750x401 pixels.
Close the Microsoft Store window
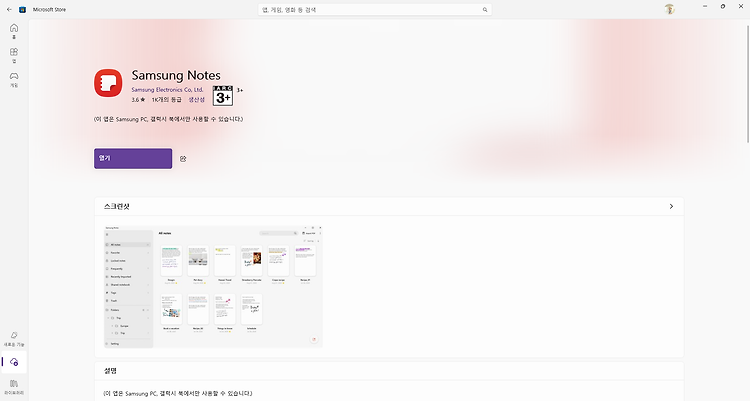740,6
